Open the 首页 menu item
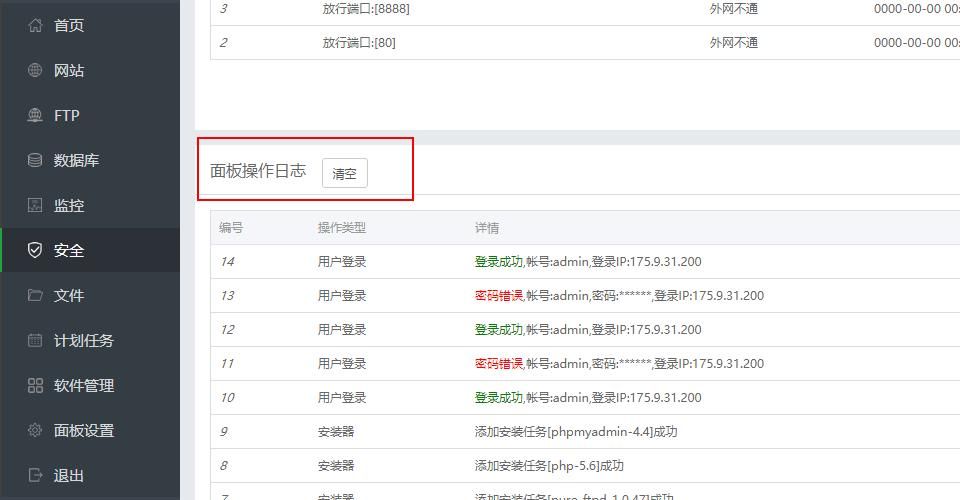Screen dimensions: 960x500 [x=69, y=25]
